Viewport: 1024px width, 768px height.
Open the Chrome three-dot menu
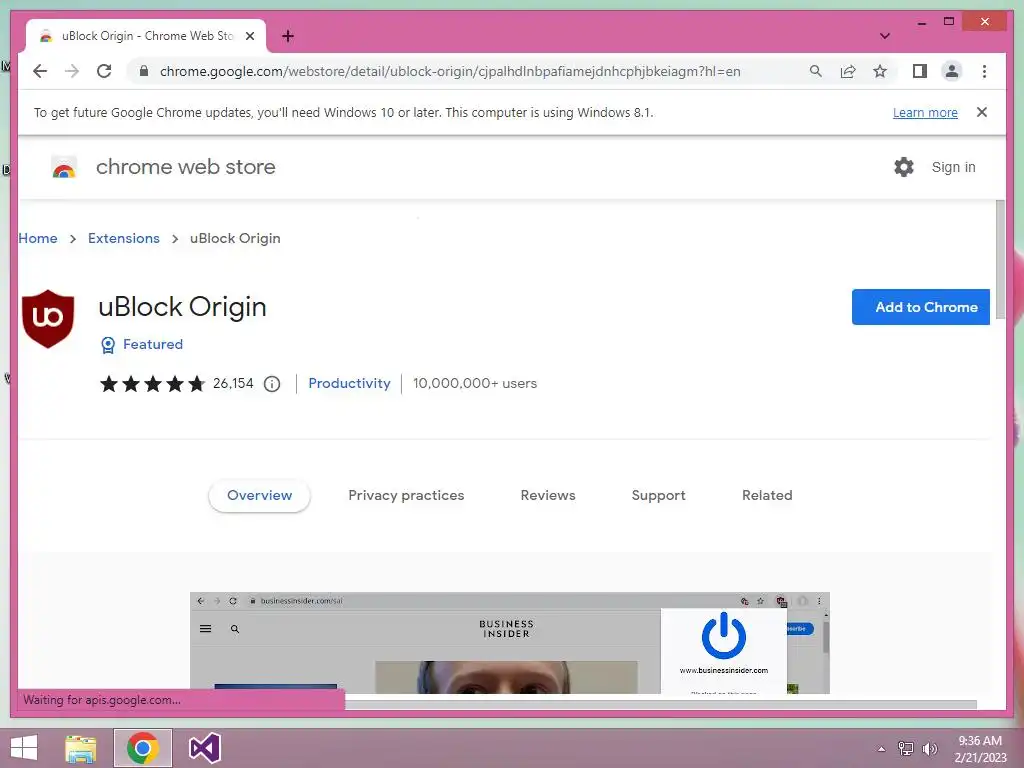click(984, 71)
